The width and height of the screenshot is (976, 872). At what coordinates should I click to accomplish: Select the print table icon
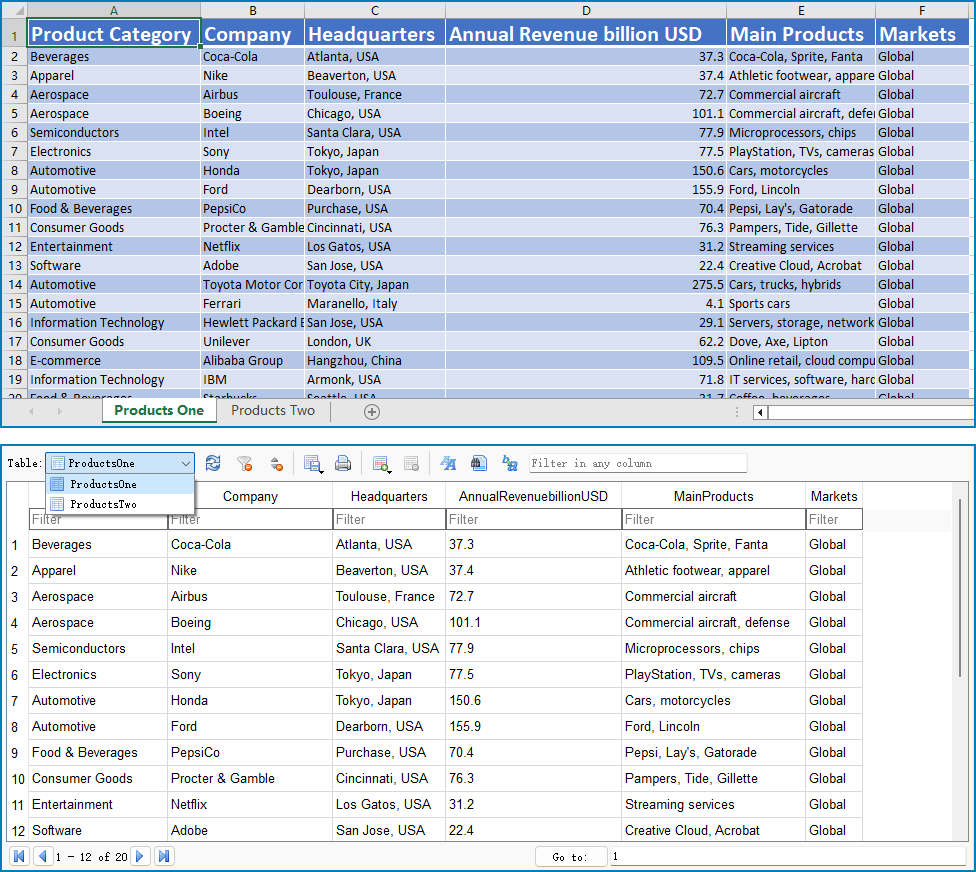pos(342,462)
